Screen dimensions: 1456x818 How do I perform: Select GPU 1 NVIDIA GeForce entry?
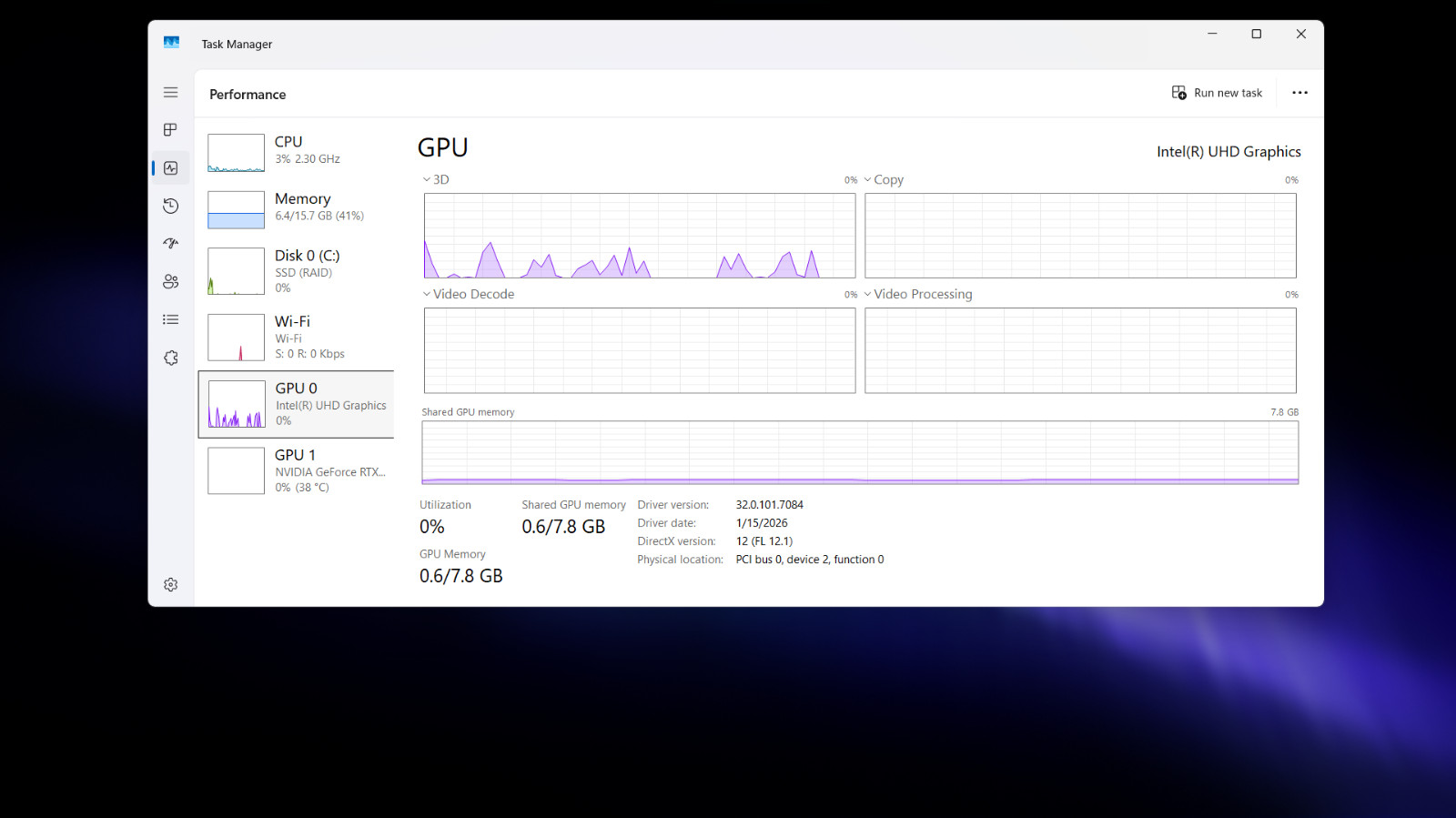296,470
